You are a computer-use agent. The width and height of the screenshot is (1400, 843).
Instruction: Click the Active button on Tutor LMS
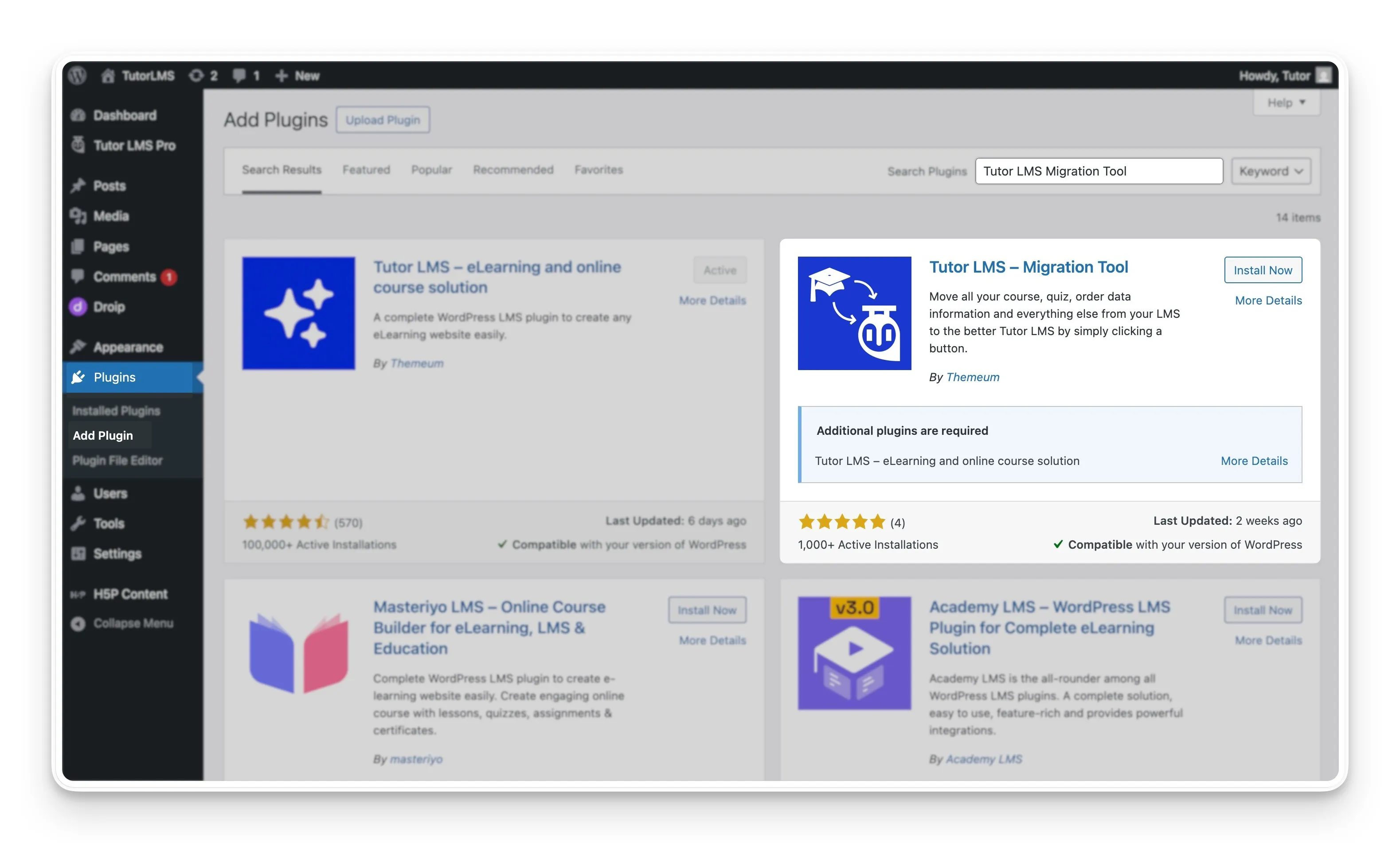(720, 270)
